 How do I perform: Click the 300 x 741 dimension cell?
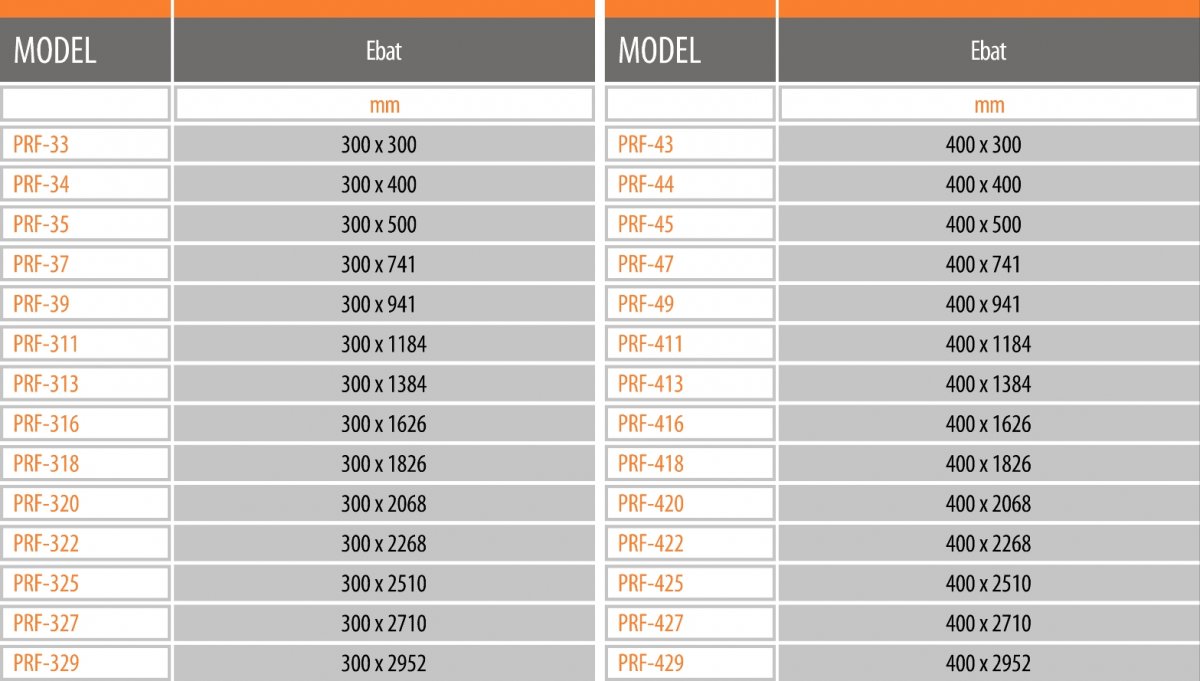tap(384, 264)
